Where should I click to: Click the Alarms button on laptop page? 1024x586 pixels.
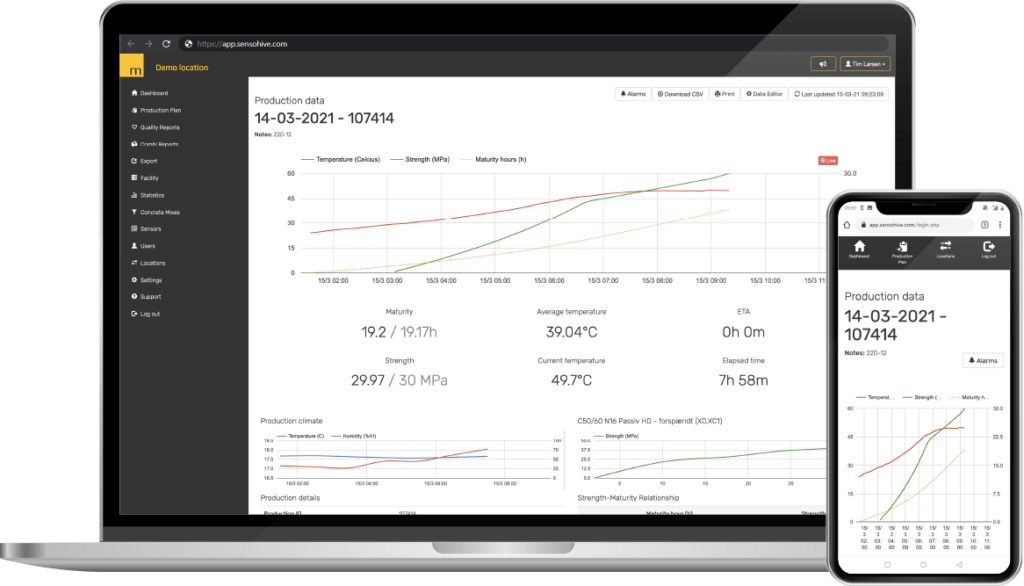633,94
